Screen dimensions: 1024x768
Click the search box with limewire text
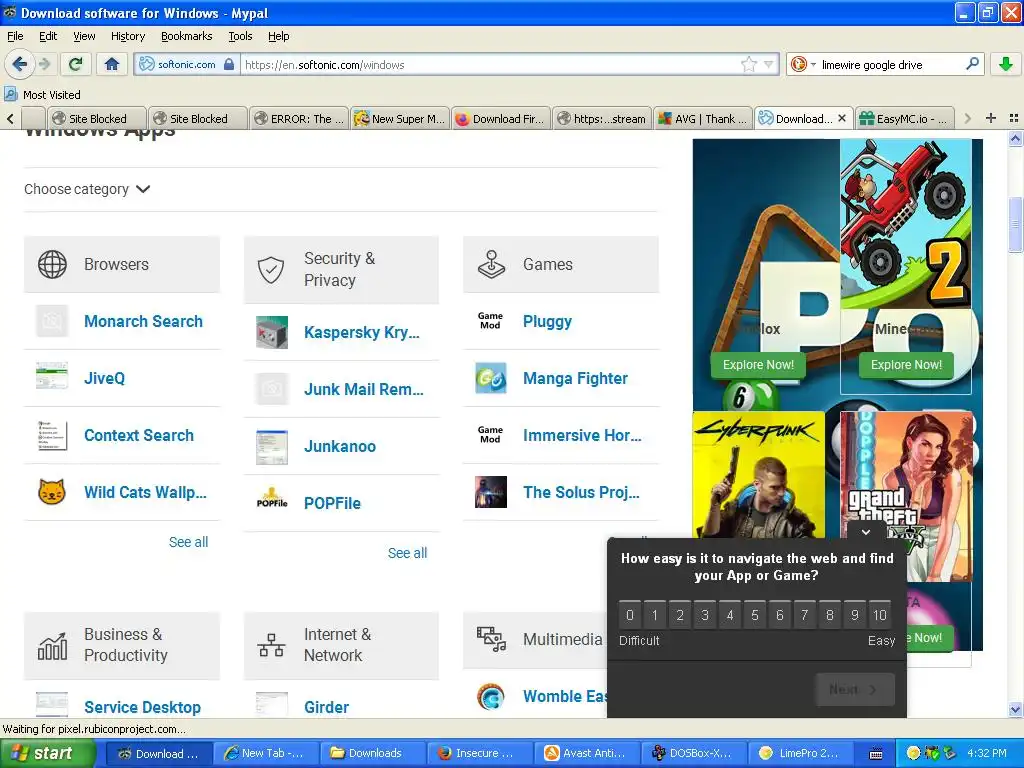click(x=888, y=65)
